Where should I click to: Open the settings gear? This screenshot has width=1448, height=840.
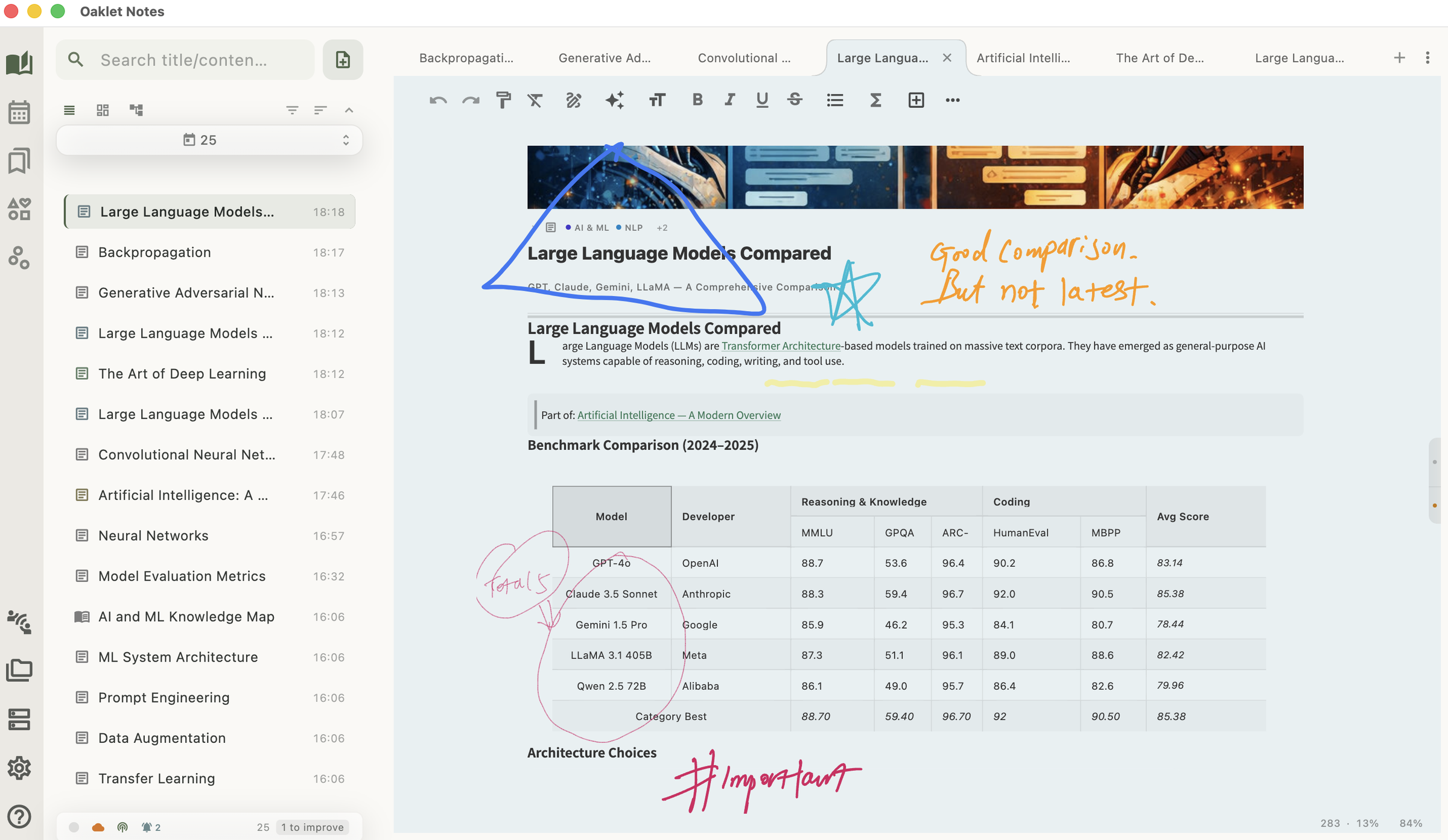pos(19,768)
